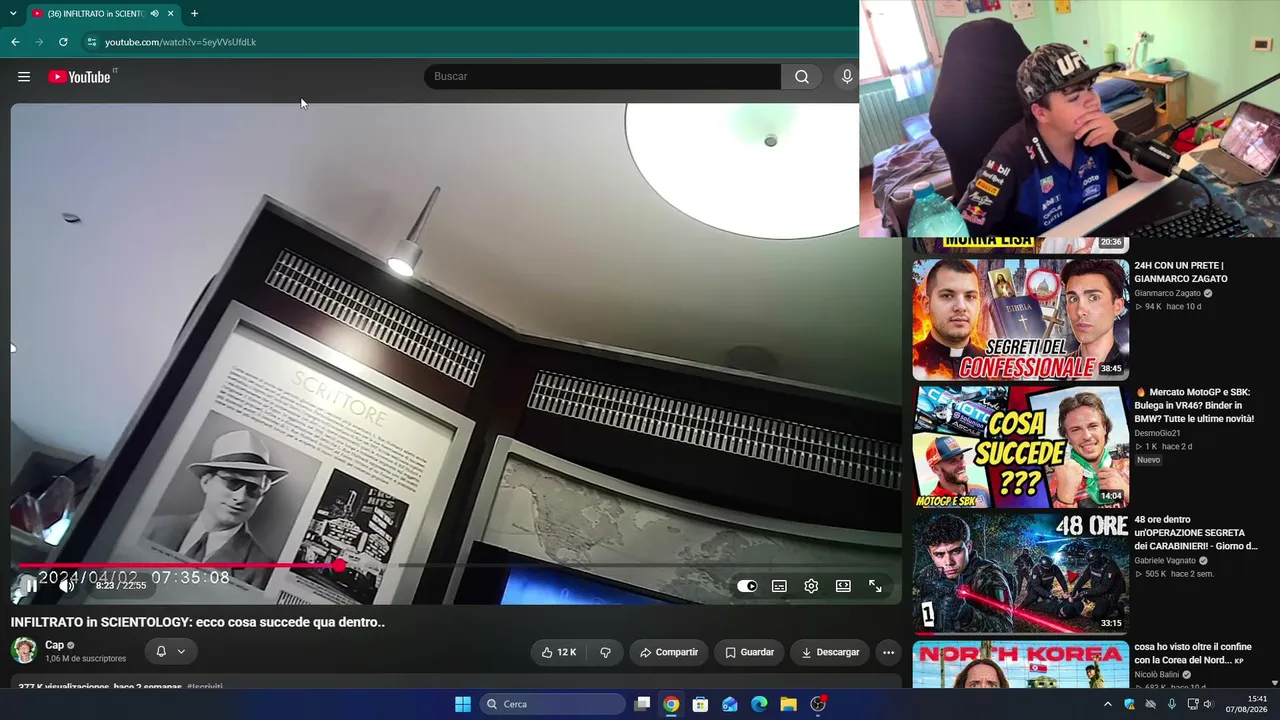The image size is (1280, 720).
Task: Mute the video volume
Action: point(66,586)
